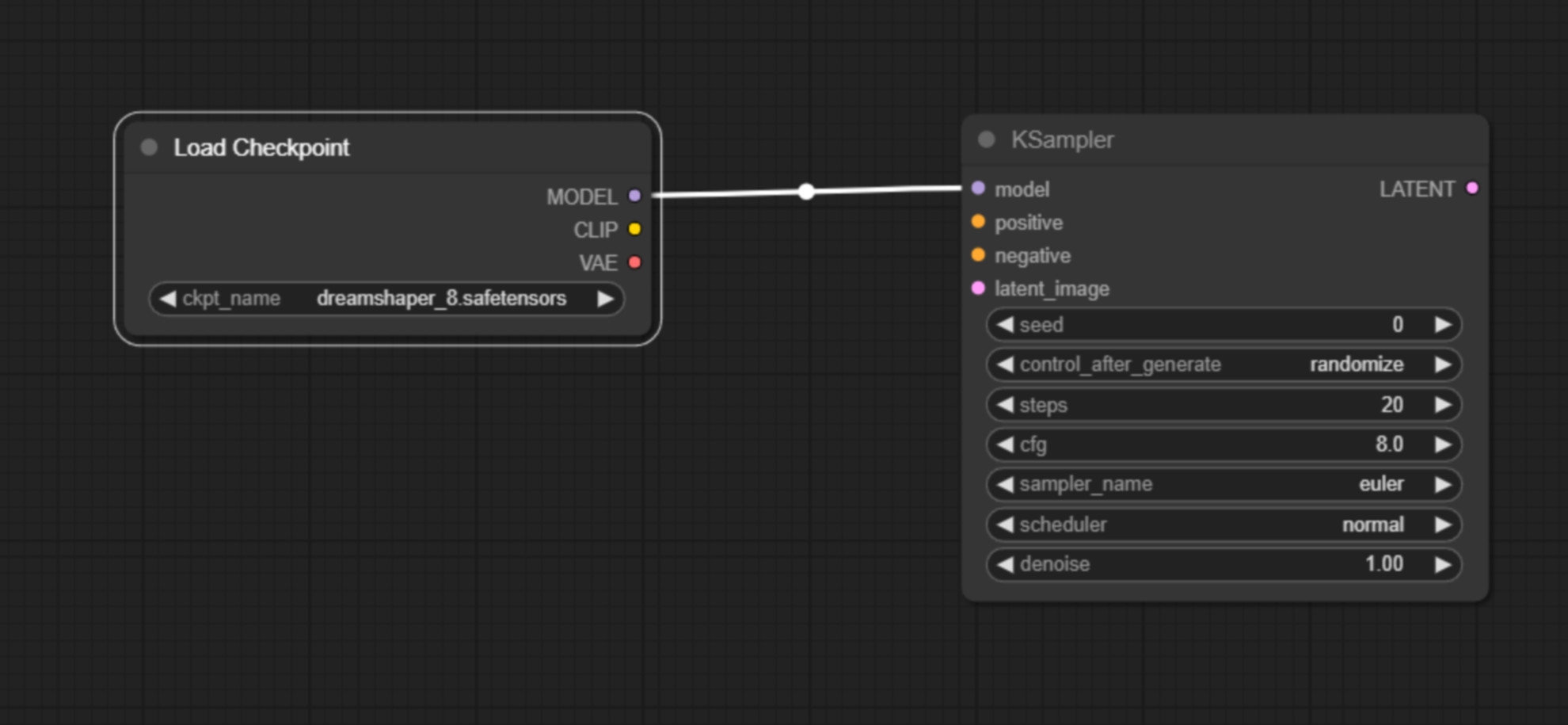This screenshot has height=725, width=1568.
Task: Click the denoise value field
Action: coord(1224,564)
